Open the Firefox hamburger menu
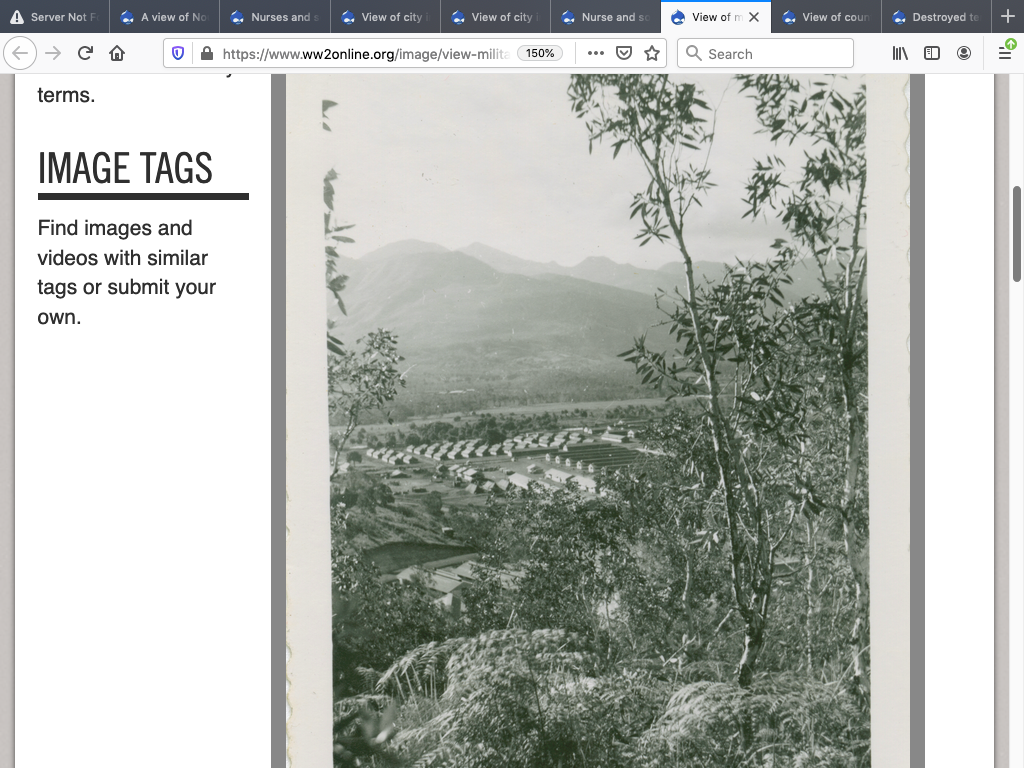Screen dimensions: 1024x768 [1005, 53]
